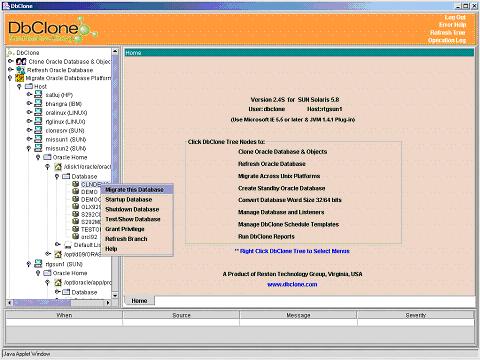This screenshot has height=361, width=480.
Task: Click the Log Out link
Action: tap(455, 17)
